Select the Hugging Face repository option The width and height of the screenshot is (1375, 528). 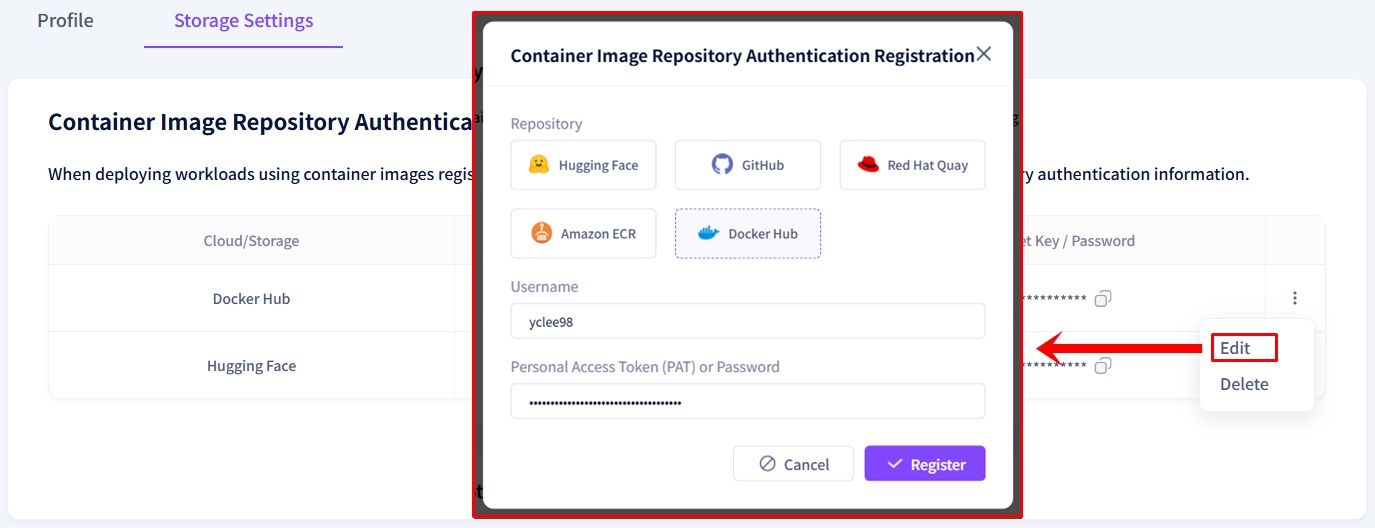click(x=583, y=165)
